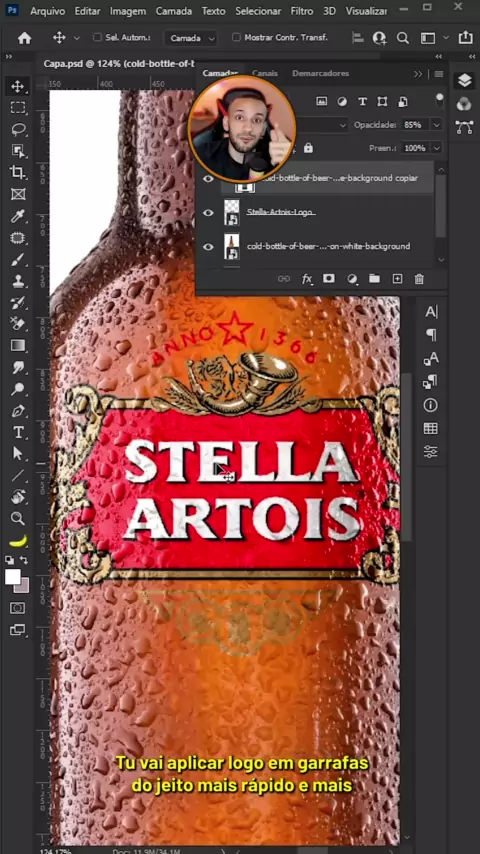Image resolution: width=480 pixels, height=854 pixels.
Task: Hide the Stella-Artois-Logo layer
Action: click(x=208, y=212)
